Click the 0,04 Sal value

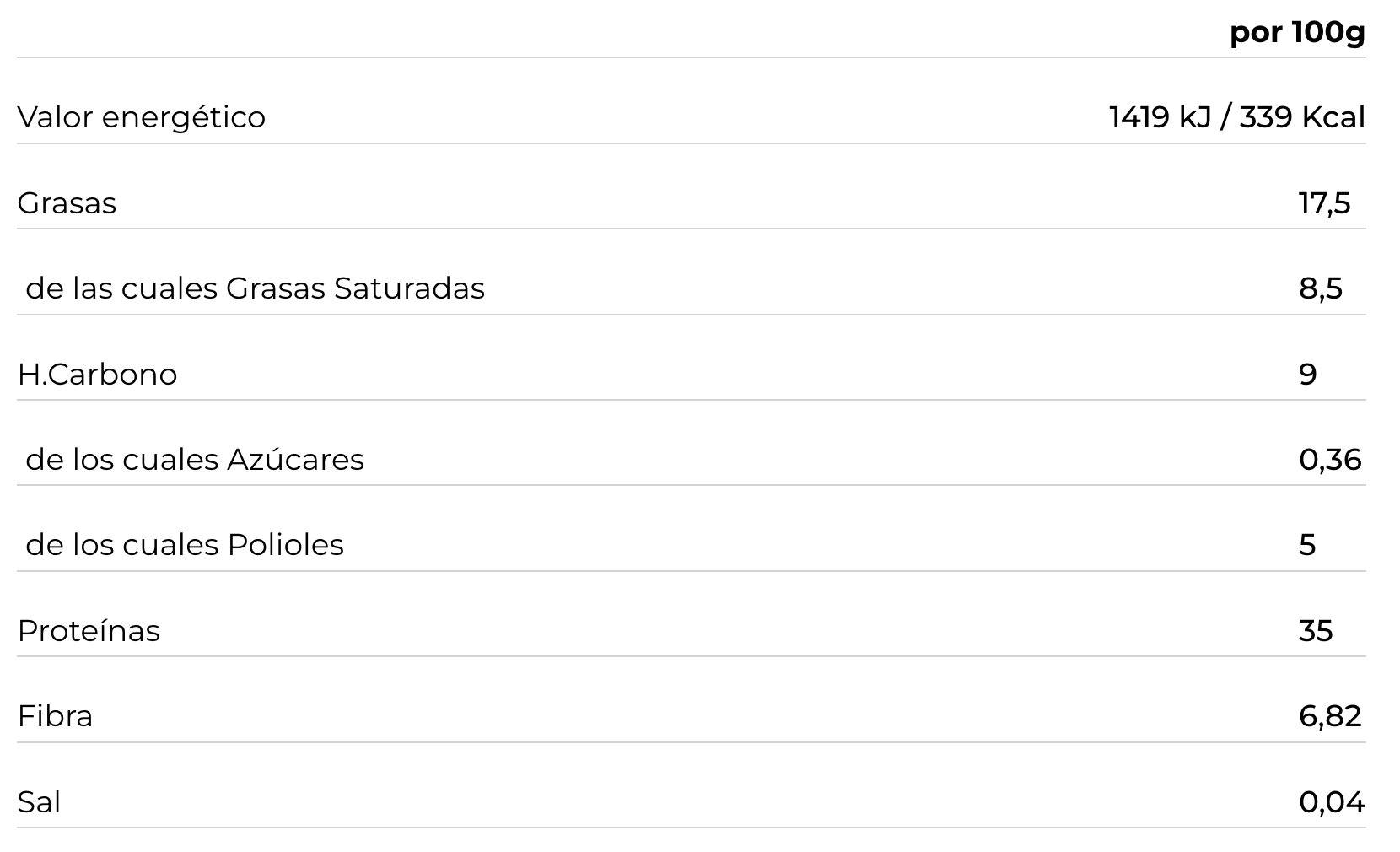[1331, 802]
